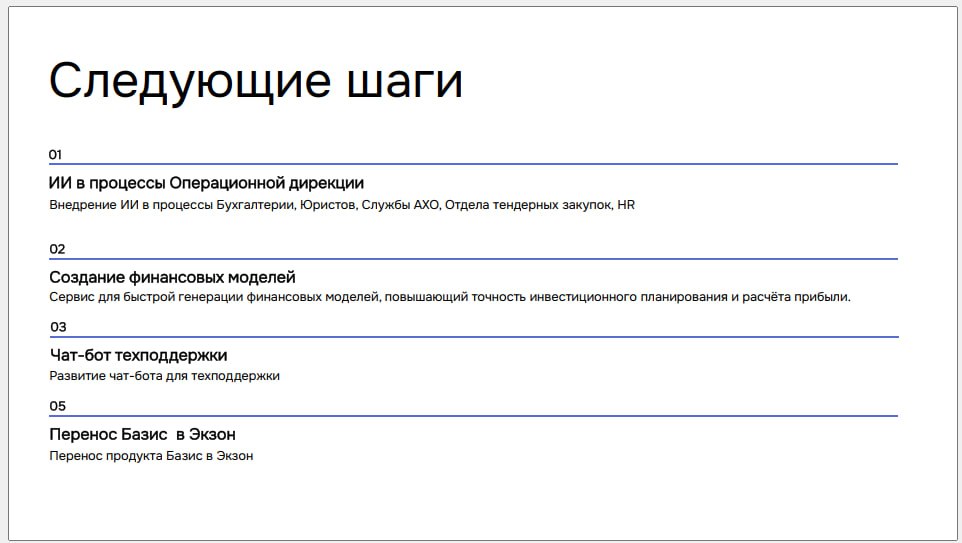Click heading 'Создание финансовых моделей'
This screenshot has width=962, height=543.
coord(172,277)
